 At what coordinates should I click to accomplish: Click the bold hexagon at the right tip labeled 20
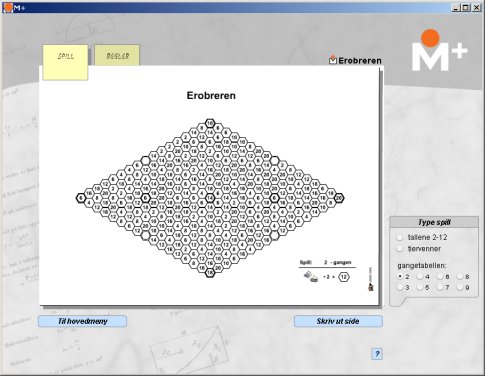click(x=339, y=198)
